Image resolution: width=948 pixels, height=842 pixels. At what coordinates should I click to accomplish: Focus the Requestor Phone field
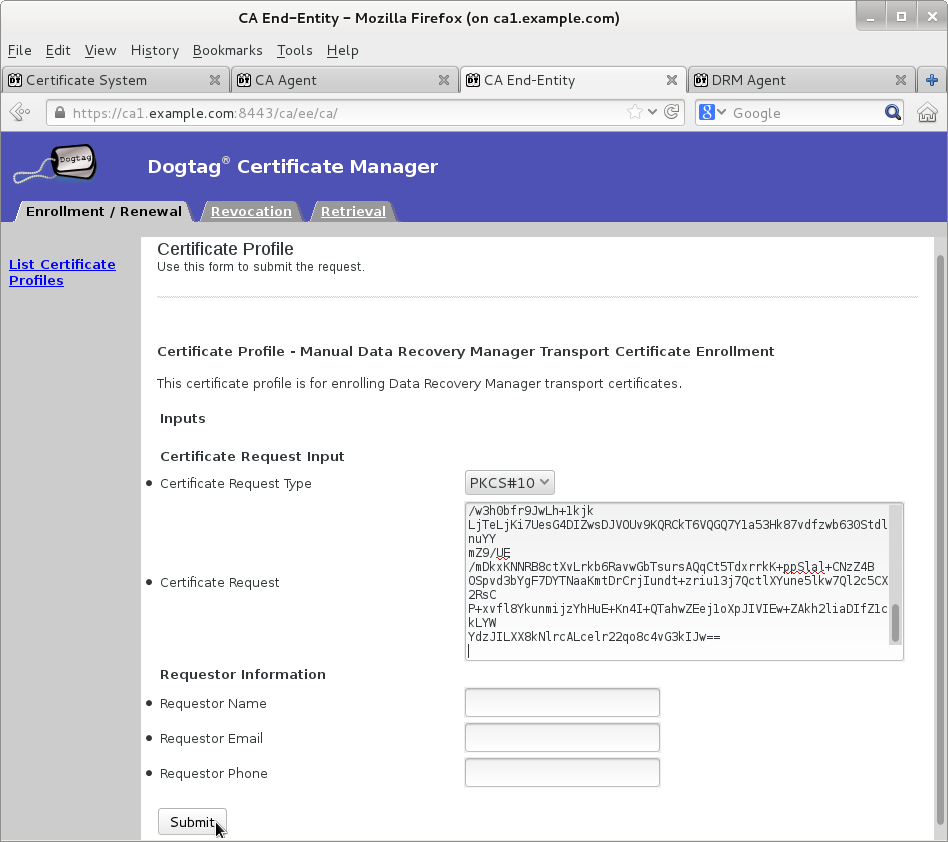(x=562, y=772)
